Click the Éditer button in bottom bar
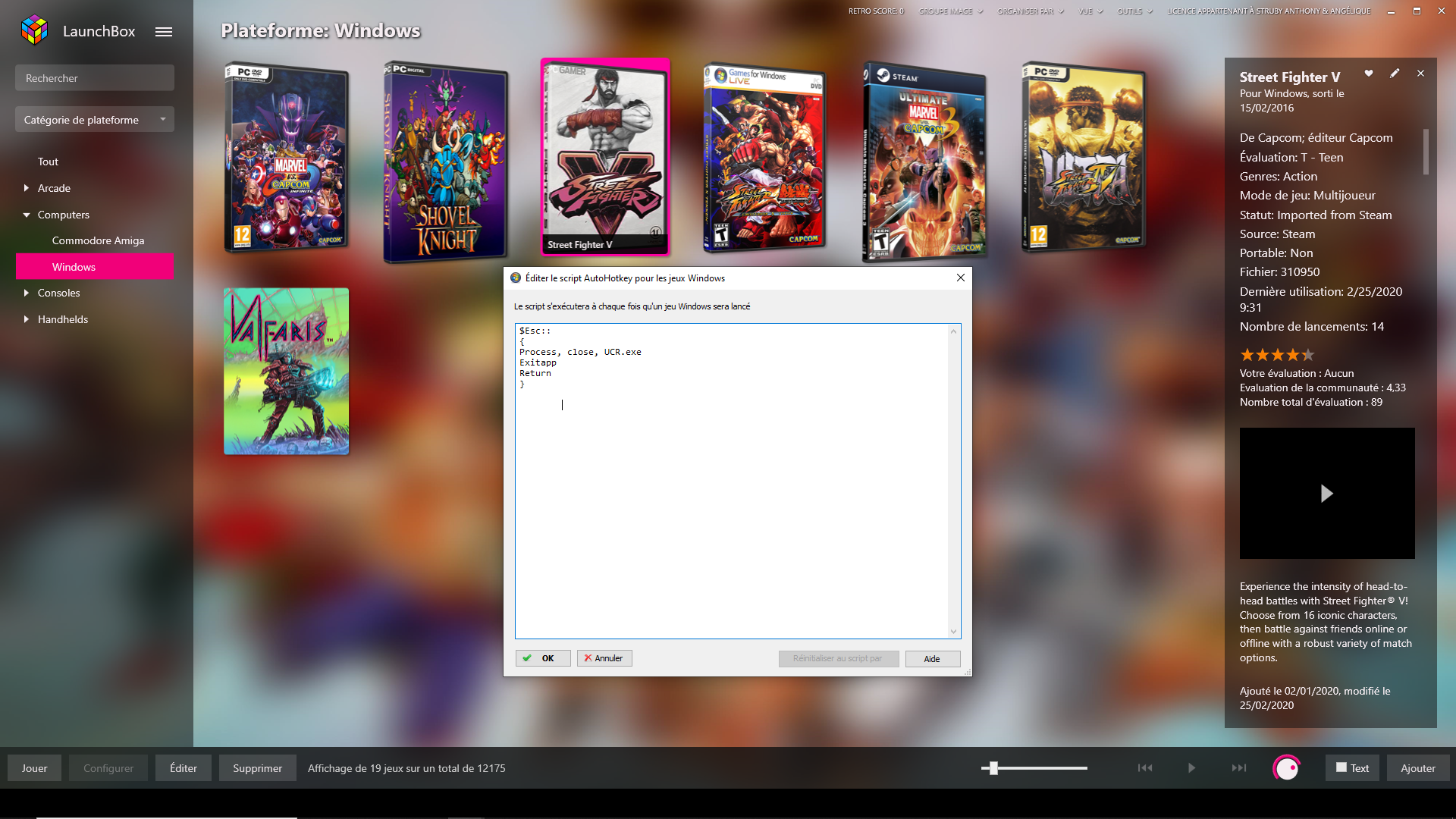1456x819 pixels. pos(184,768)
